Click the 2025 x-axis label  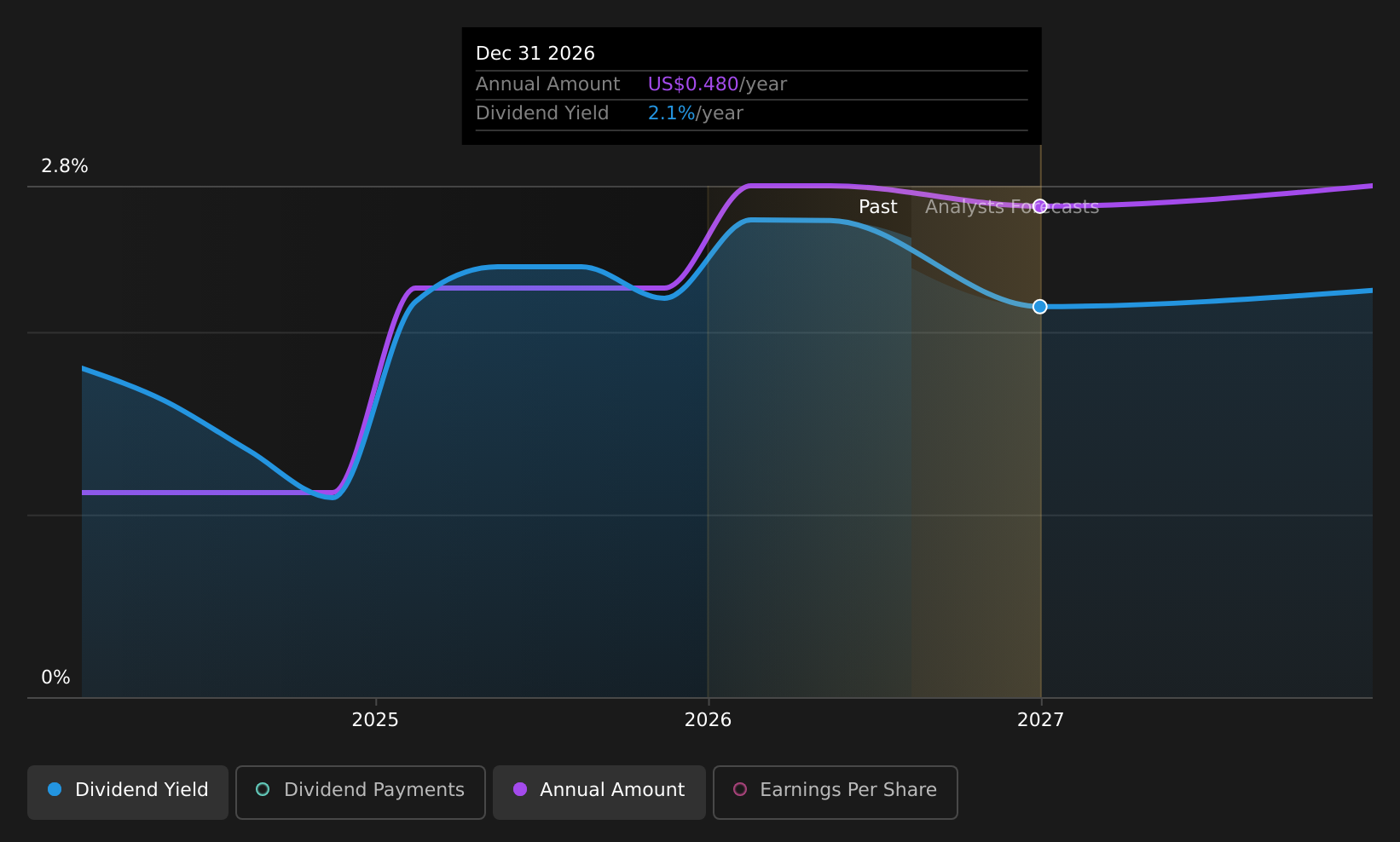coord(375,720)
